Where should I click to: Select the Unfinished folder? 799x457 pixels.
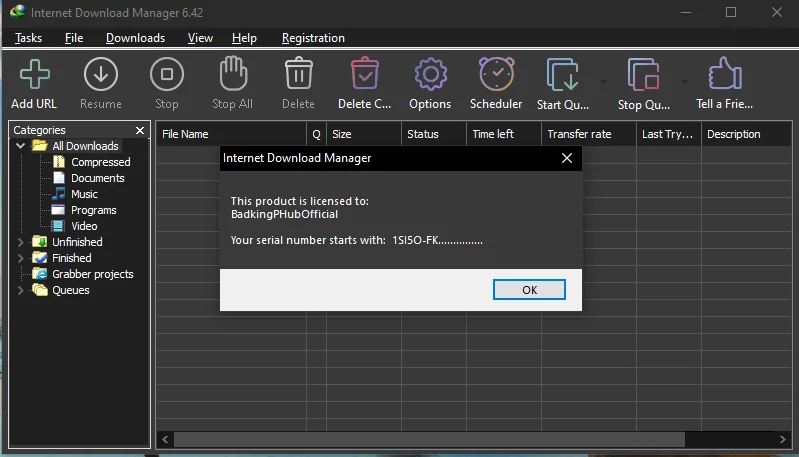[77, 242]
